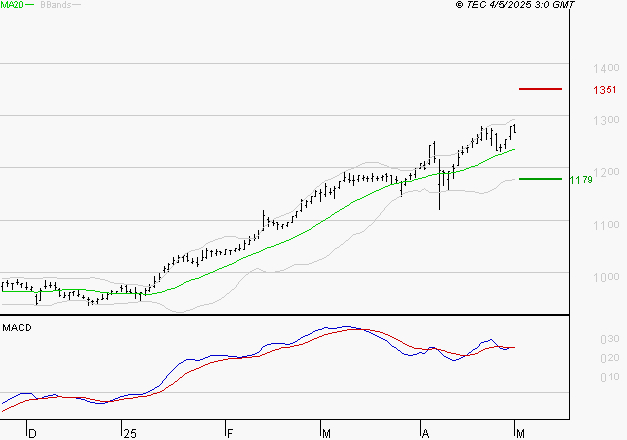This screenshot has height=440, width=627.
Task: Click the green support level line
Action: 540,179
